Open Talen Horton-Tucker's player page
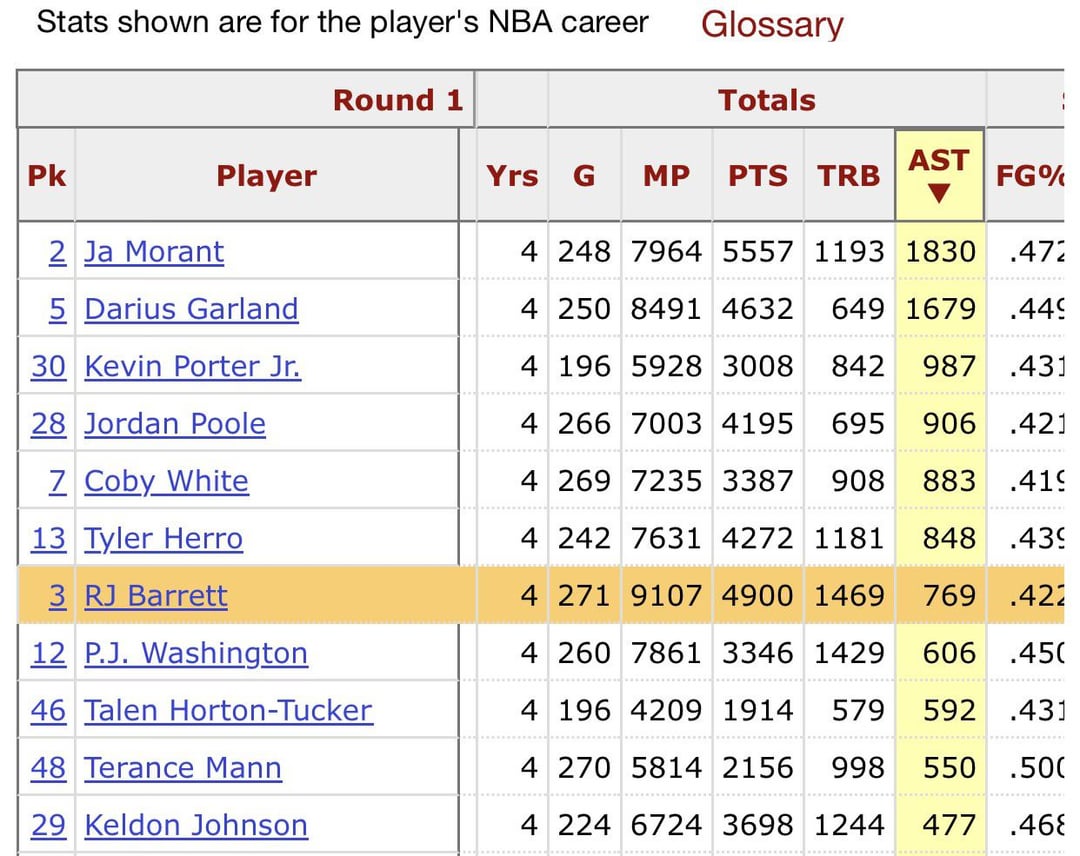This screenshot has width=1080, height=856. [x=228, y=710]
